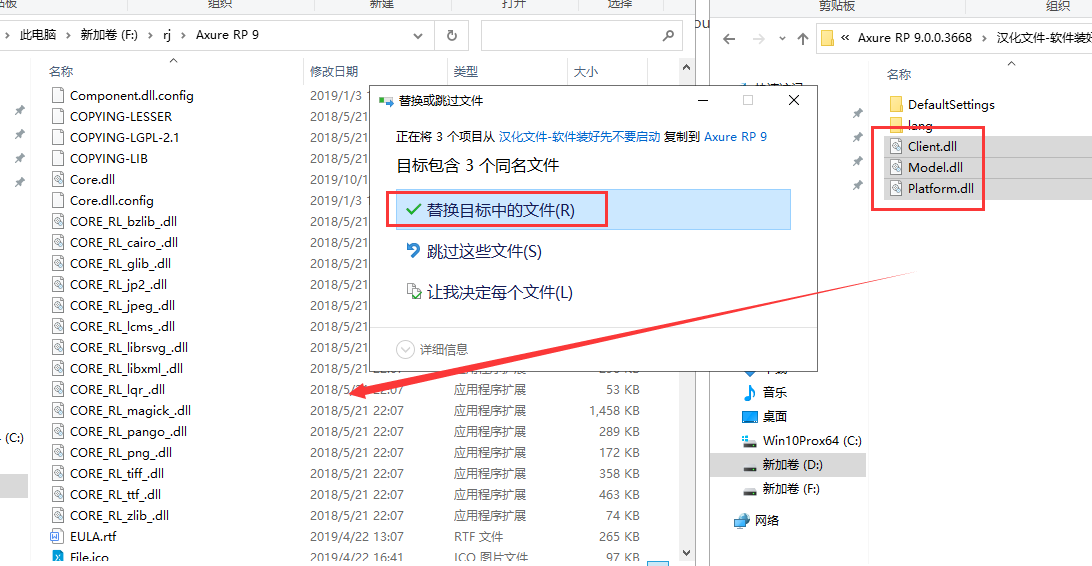Select CORE_RL_tiff_.dll file name
This screenshot has width=1092, height=566.
pyautogui.click(x=117, y=473)
